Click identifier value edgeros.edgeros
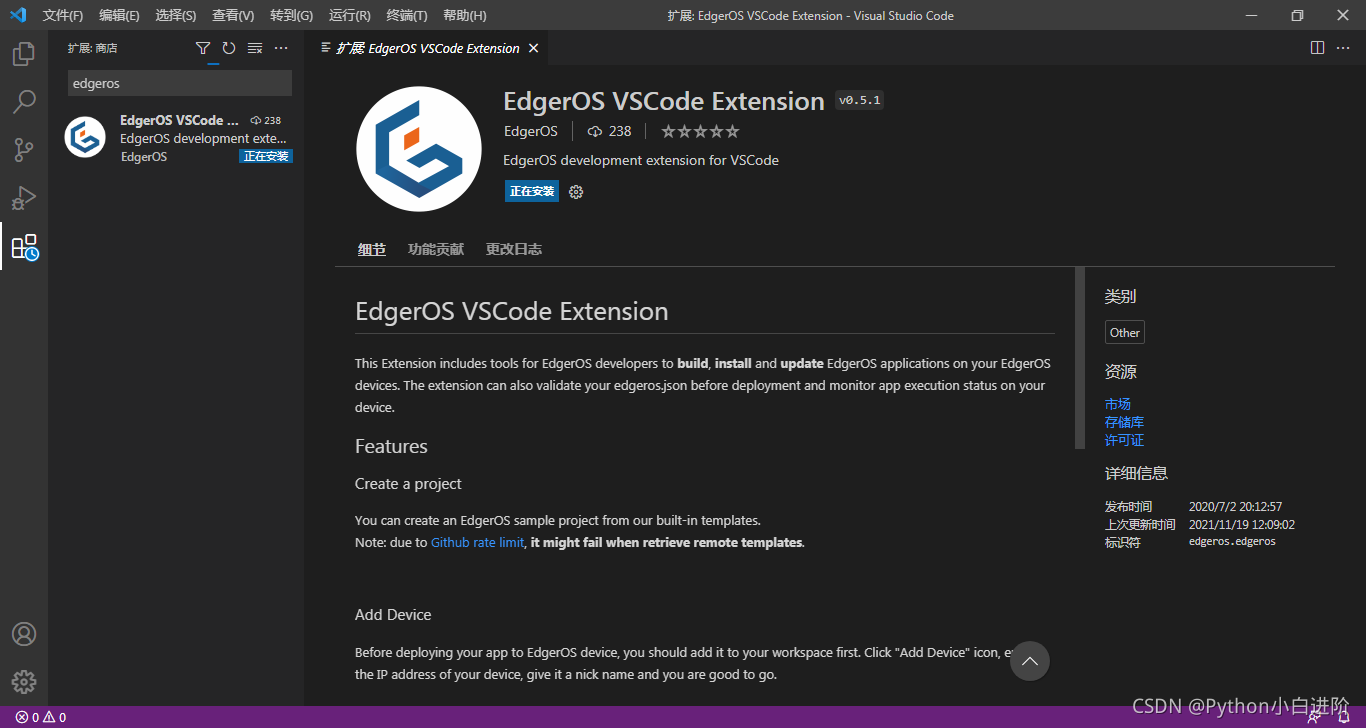 1232,542
